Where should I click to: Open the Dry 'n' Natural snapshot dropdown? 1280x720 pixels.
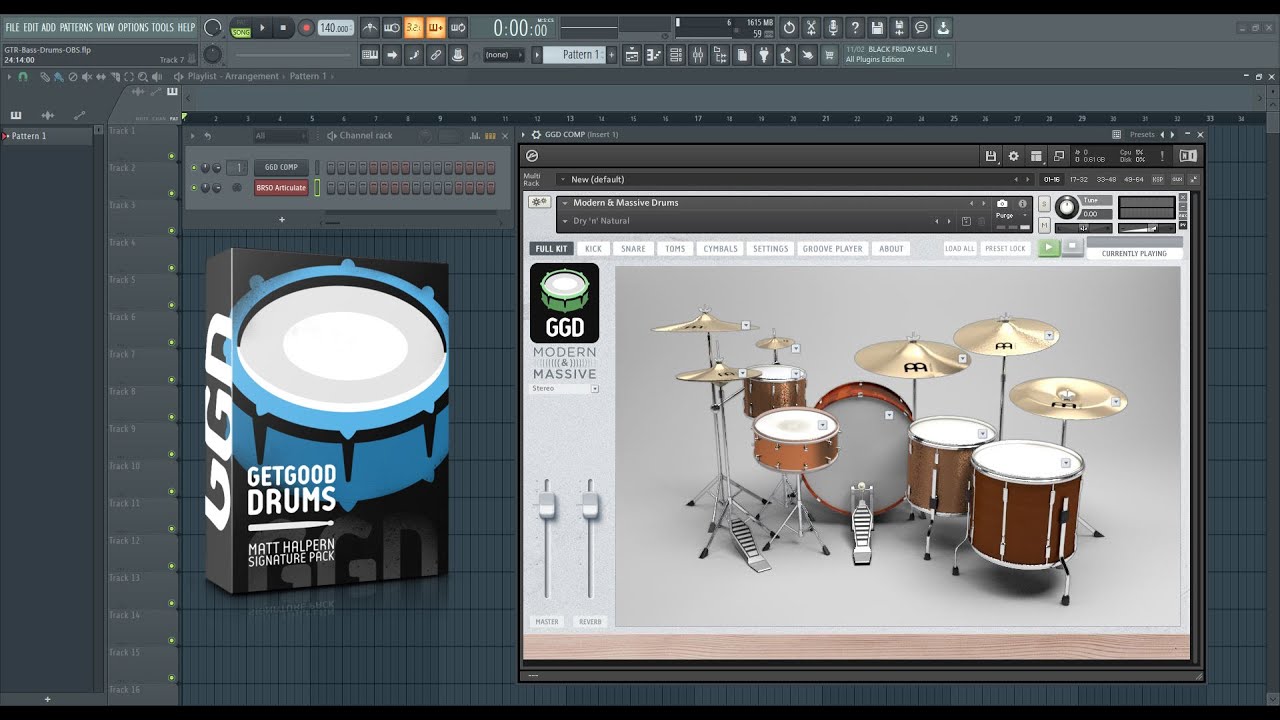(565, 221)
